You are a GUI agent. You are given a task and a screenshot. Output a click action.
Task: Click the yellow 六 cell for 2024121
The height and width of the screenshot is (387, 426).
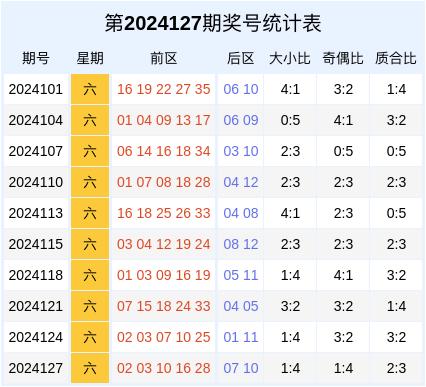click(90, 306)
